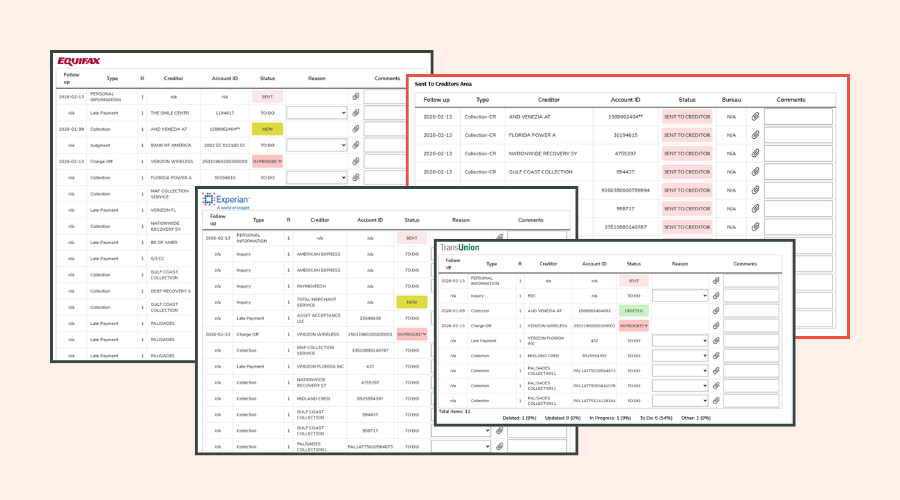Image resolution: width=900 pixels, height=500 pixels.
Task: Click Status column header in Experian table
Action: (x=412, y=220)
